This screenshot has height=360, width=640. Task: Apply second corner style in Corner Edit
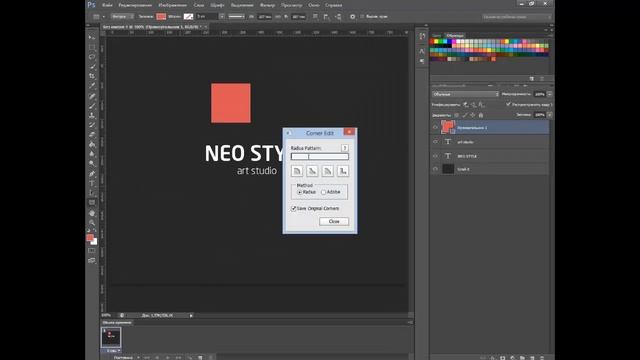(312, 171)
